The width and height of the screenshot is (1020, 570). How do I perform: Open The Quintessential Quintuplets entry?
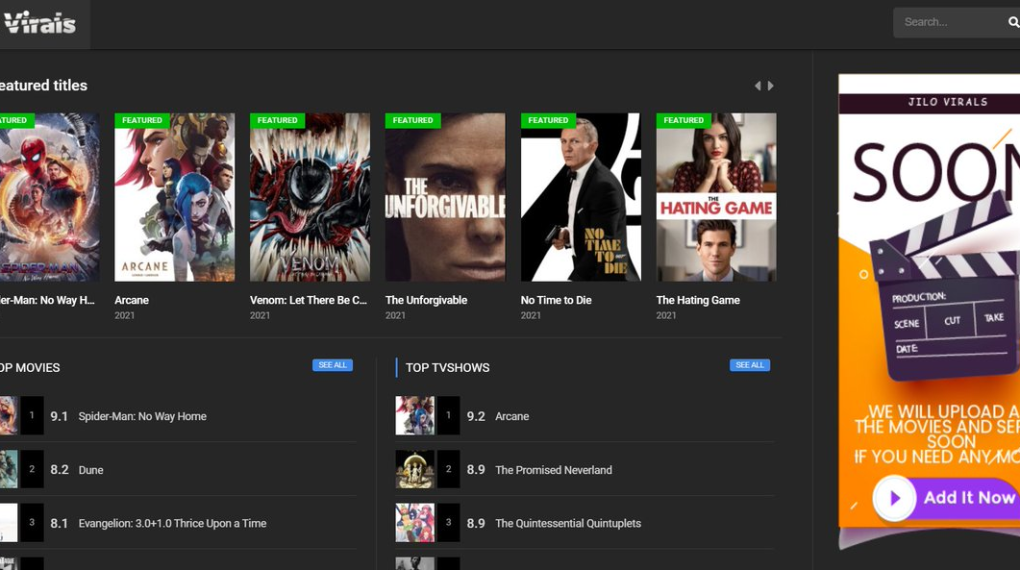click(x=568, y=523)
